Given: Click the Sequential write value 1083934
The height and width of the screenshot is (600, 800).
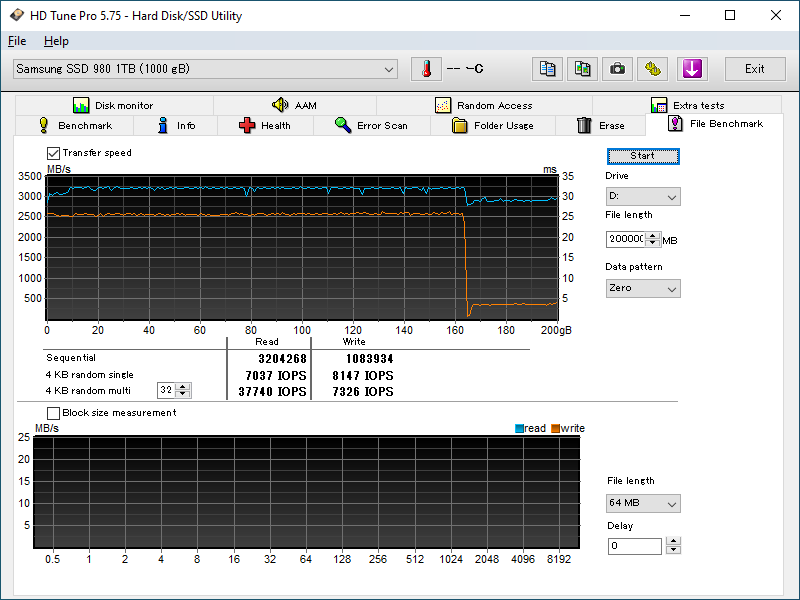Looking at the screenshot, I should (x=369, y=359).
